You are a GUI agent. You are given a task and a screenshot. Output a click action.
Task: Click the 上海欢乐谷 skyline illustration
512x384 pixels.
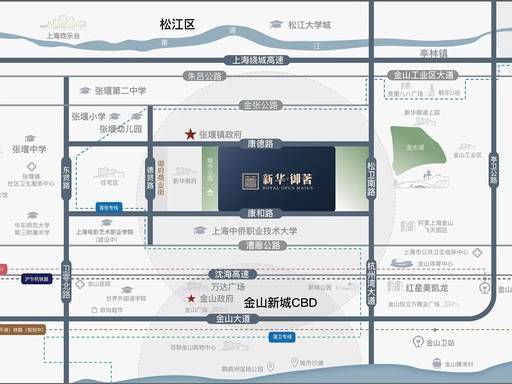[63, 22]
